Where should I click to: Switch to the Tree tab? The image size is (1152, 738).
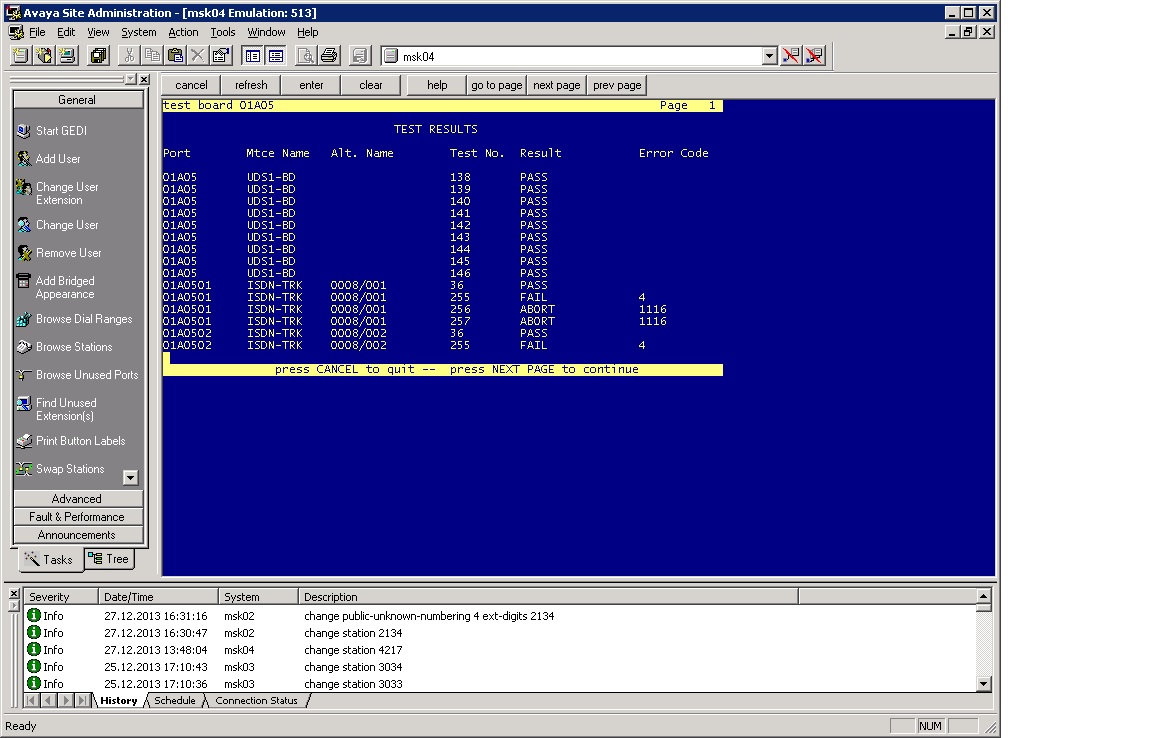point(109,559)
